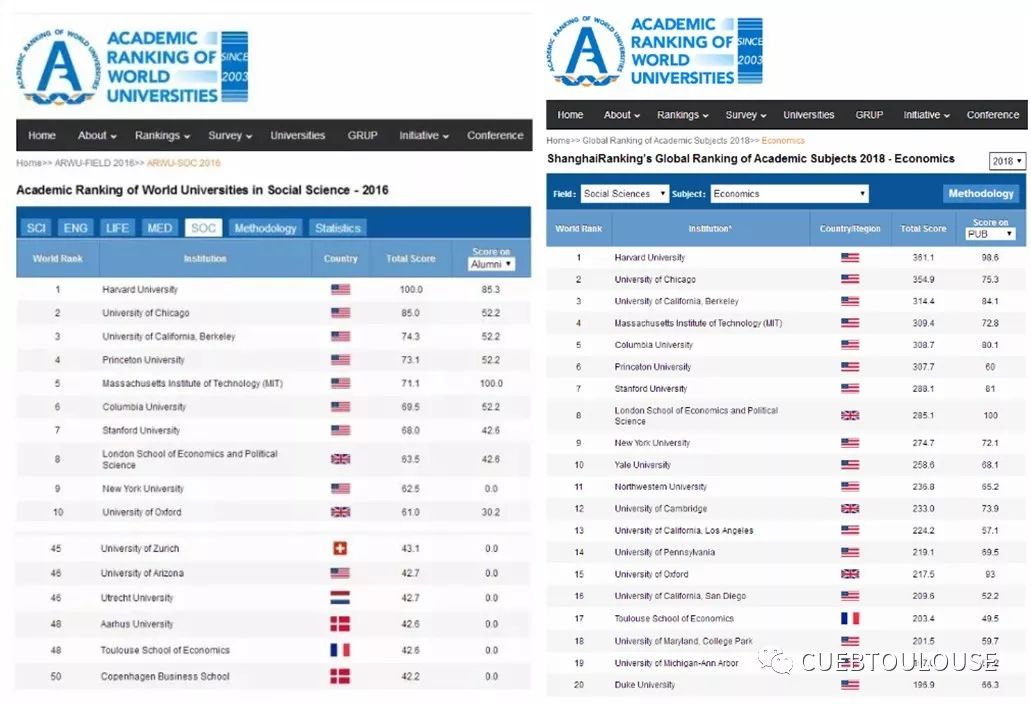Click the Global Ranking of Academic Subjects 2018 breadcrumb
This screenshot has width=1031, height=704.
tap(666, 141)
